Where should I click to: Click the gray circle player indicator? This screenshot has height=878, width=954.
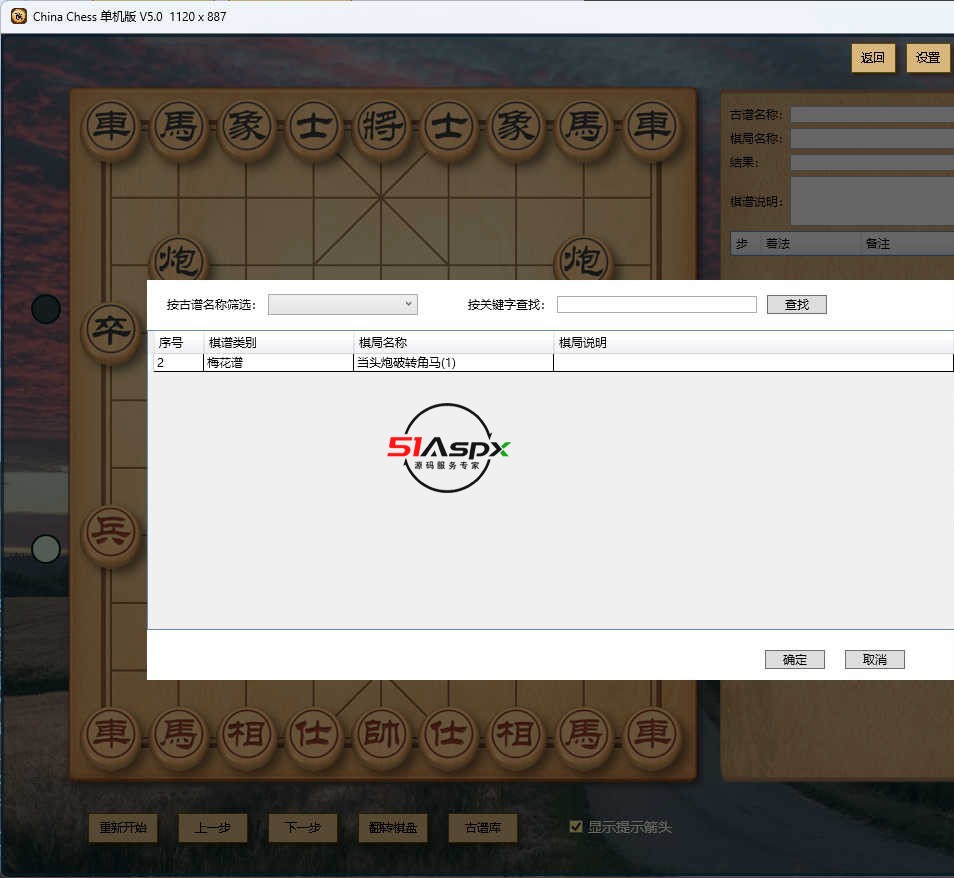(46, 549)
